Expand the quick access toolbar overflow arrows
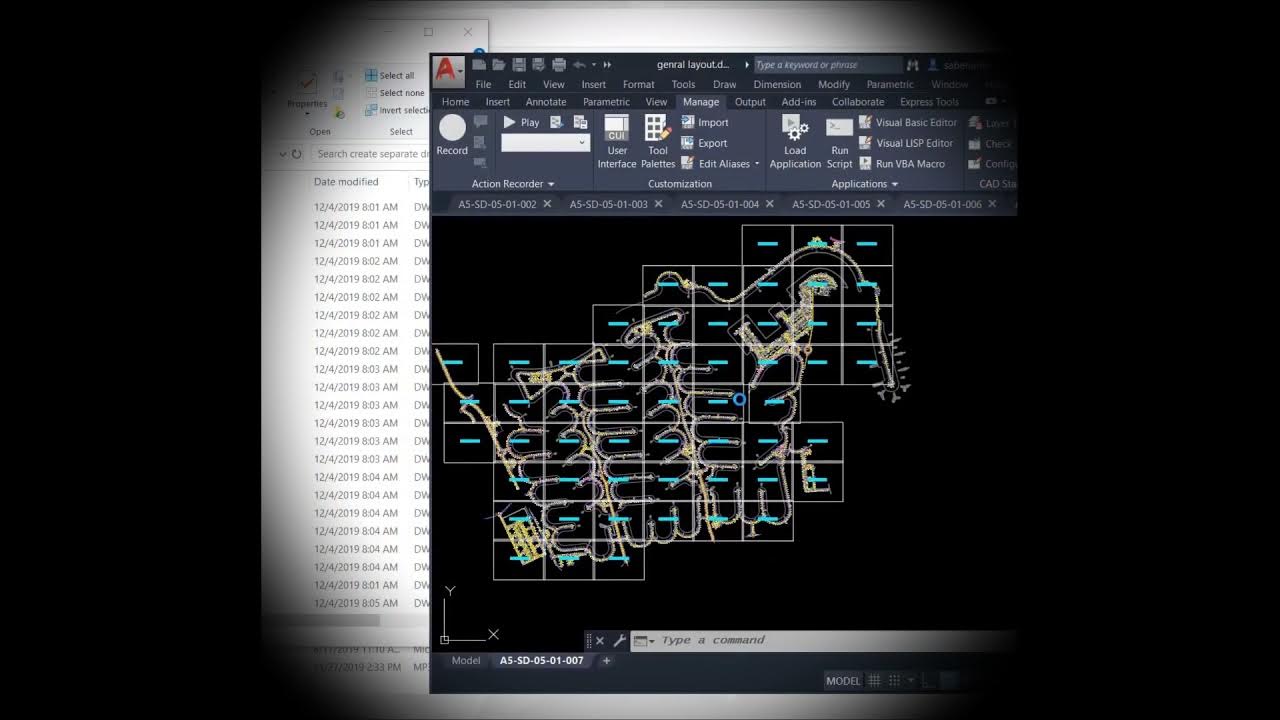Image resolution: width=1280 pixels, height=720 pixels. pos(607,64)
